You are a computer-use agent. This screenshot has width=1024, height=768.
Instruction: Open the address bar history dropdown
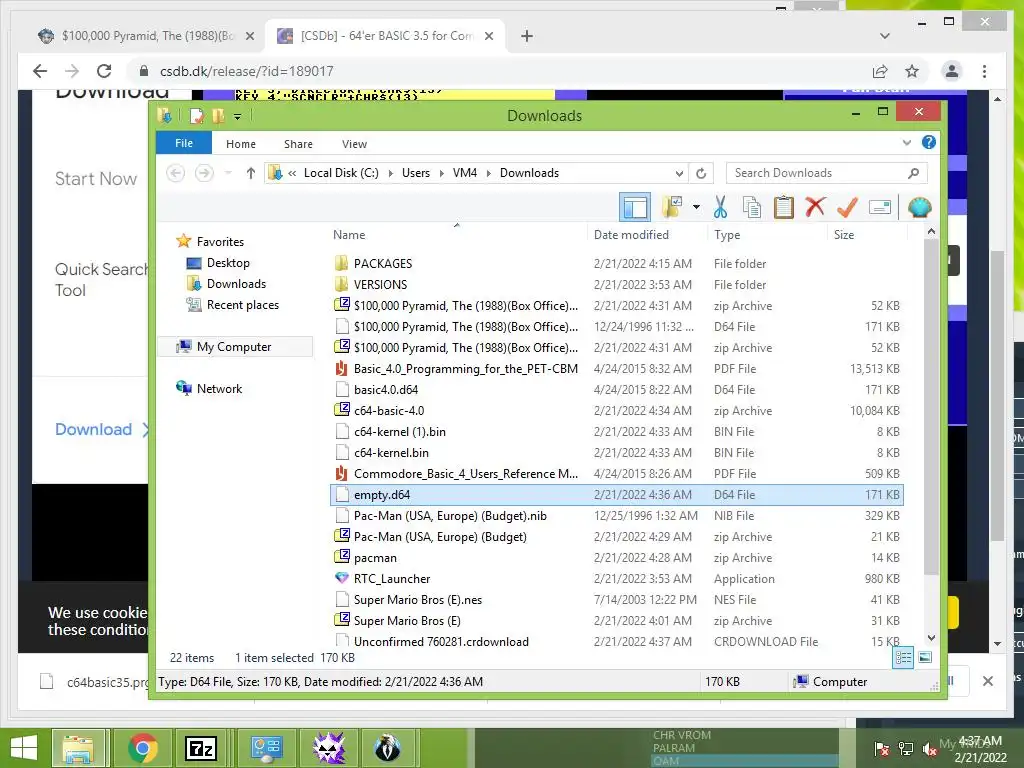click(x=679, y=173)
